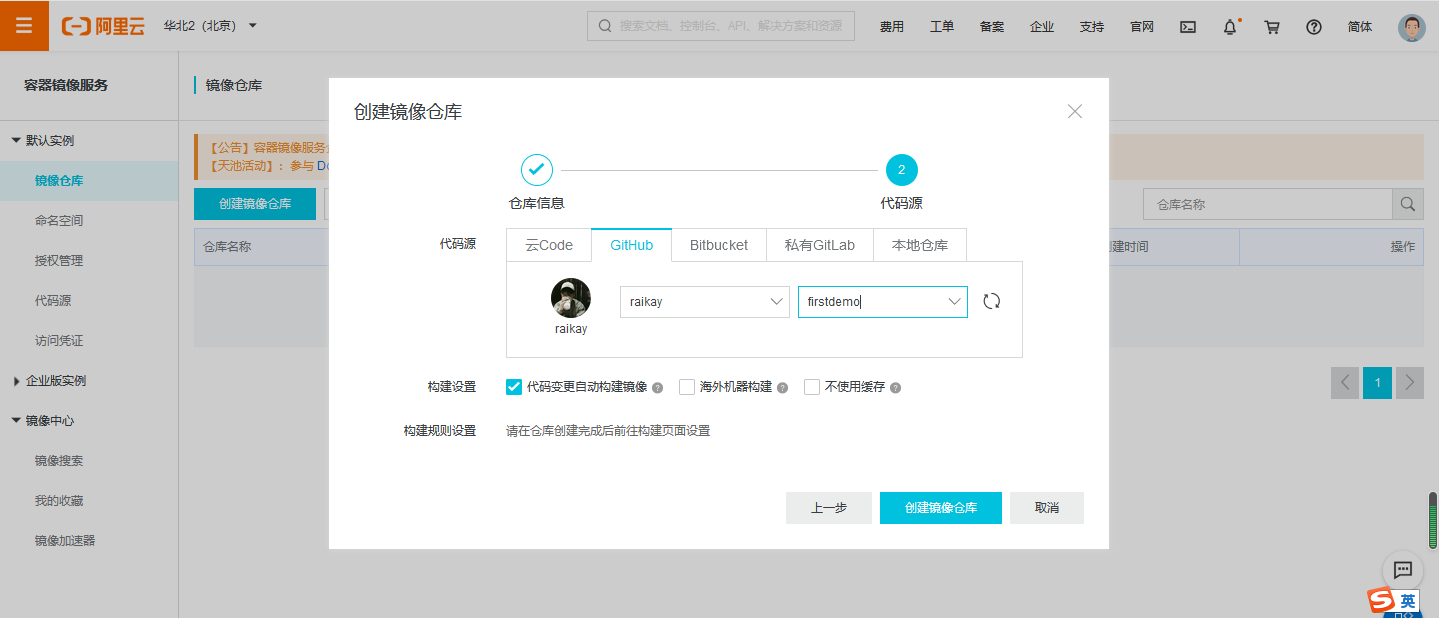The image size is (1439, 618).
Task: Open the shopping cart icon
Action: (1272, 27)
